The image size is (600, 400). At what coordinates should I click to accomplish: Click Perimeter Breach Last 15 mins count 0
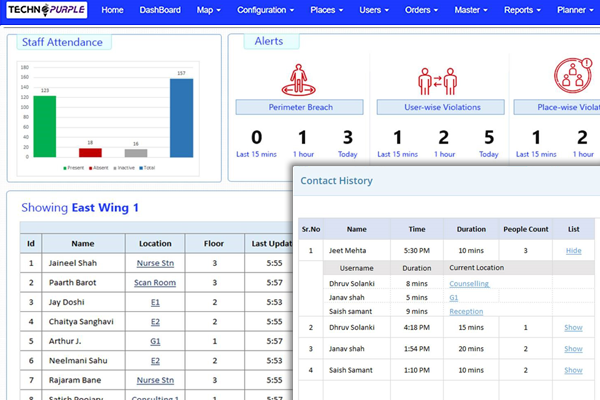pos(256,137)
